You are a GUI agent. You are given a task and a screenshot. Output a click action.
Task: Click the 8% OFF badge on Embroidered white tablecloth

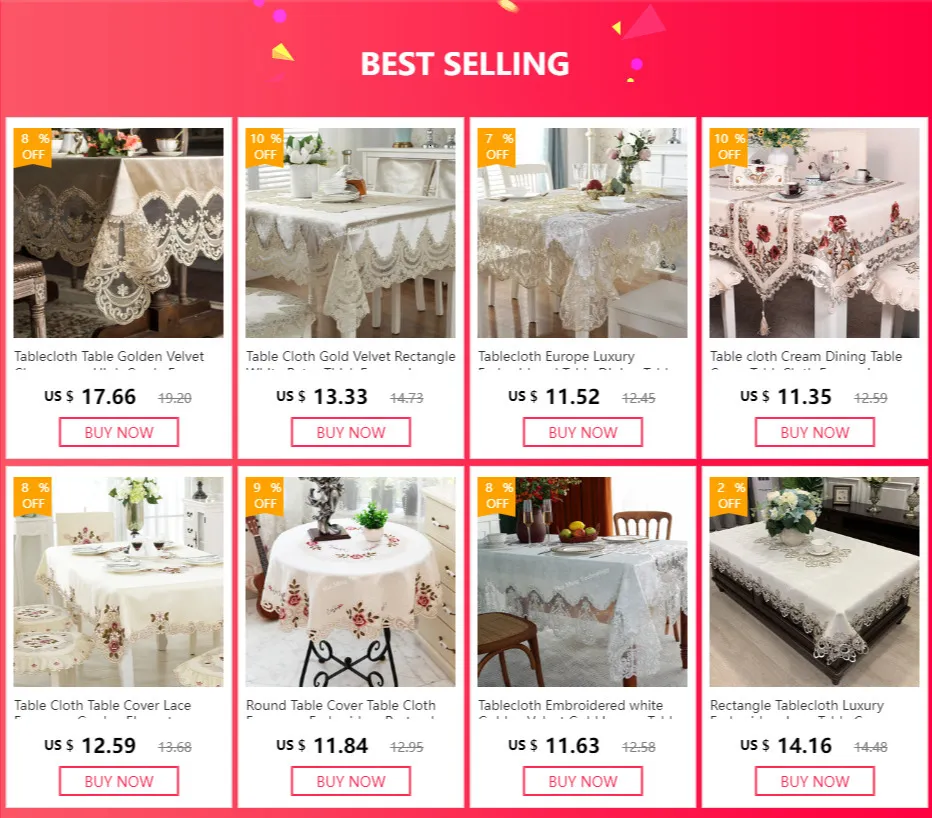pos(497,496)
